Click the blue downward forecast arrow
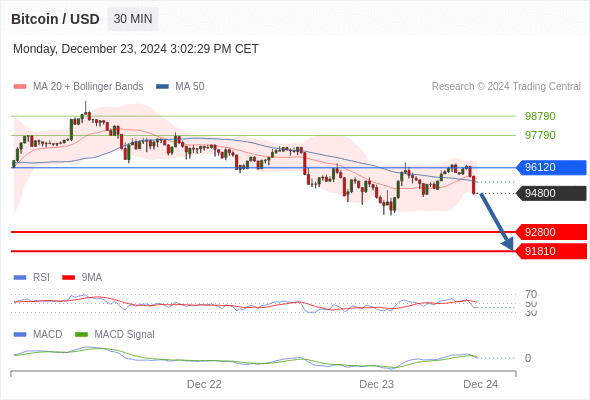Viewport: 590px width, 400px height. point(496,222)
